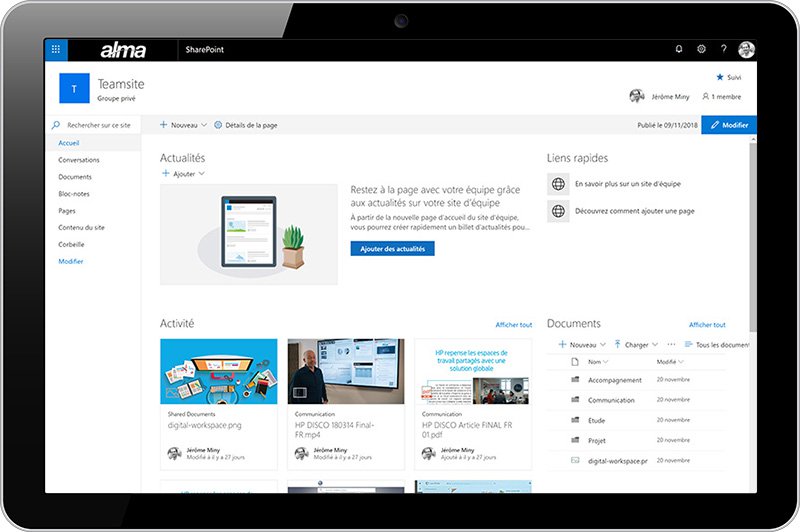
Task: Open the Etude folder row
Action: (x=636, y=420)
